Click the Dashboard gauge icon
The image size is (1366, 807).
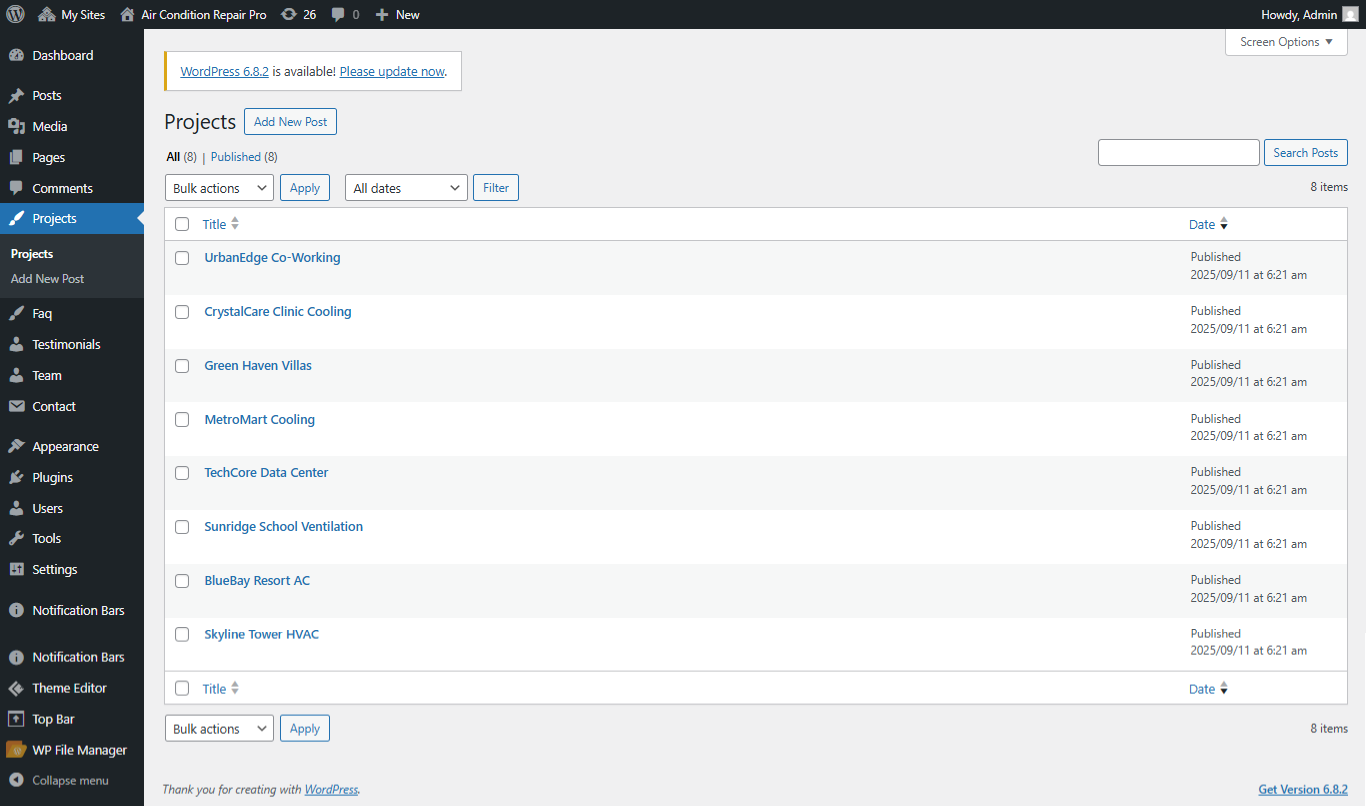coord(16,55)
